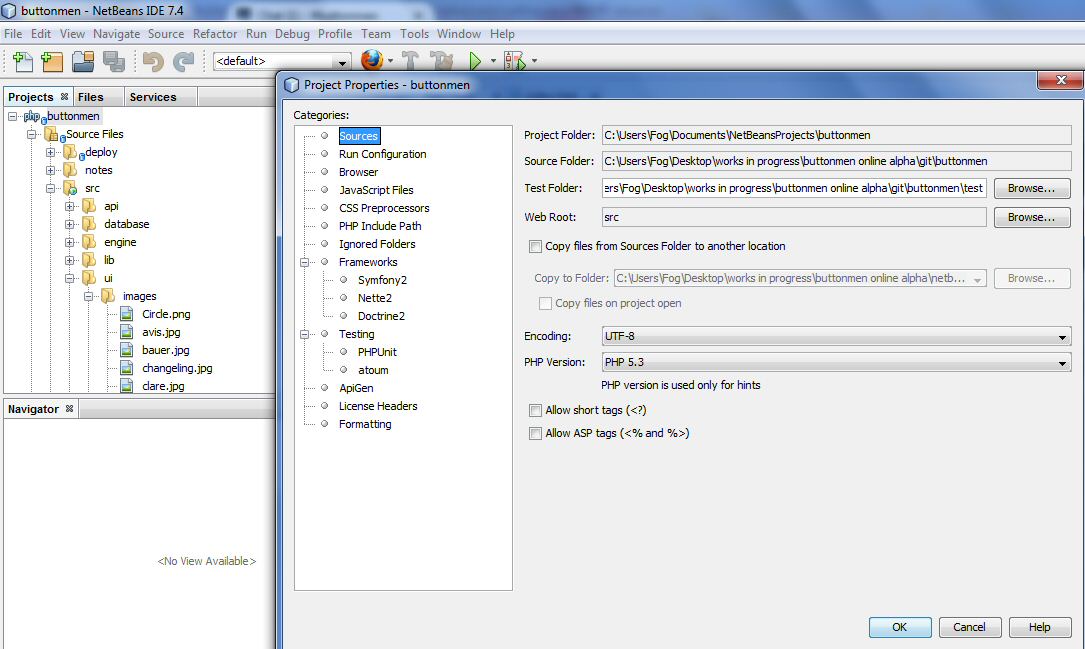
Task: Open the Debug Project dropdown arrow
Action: (534, 61)
